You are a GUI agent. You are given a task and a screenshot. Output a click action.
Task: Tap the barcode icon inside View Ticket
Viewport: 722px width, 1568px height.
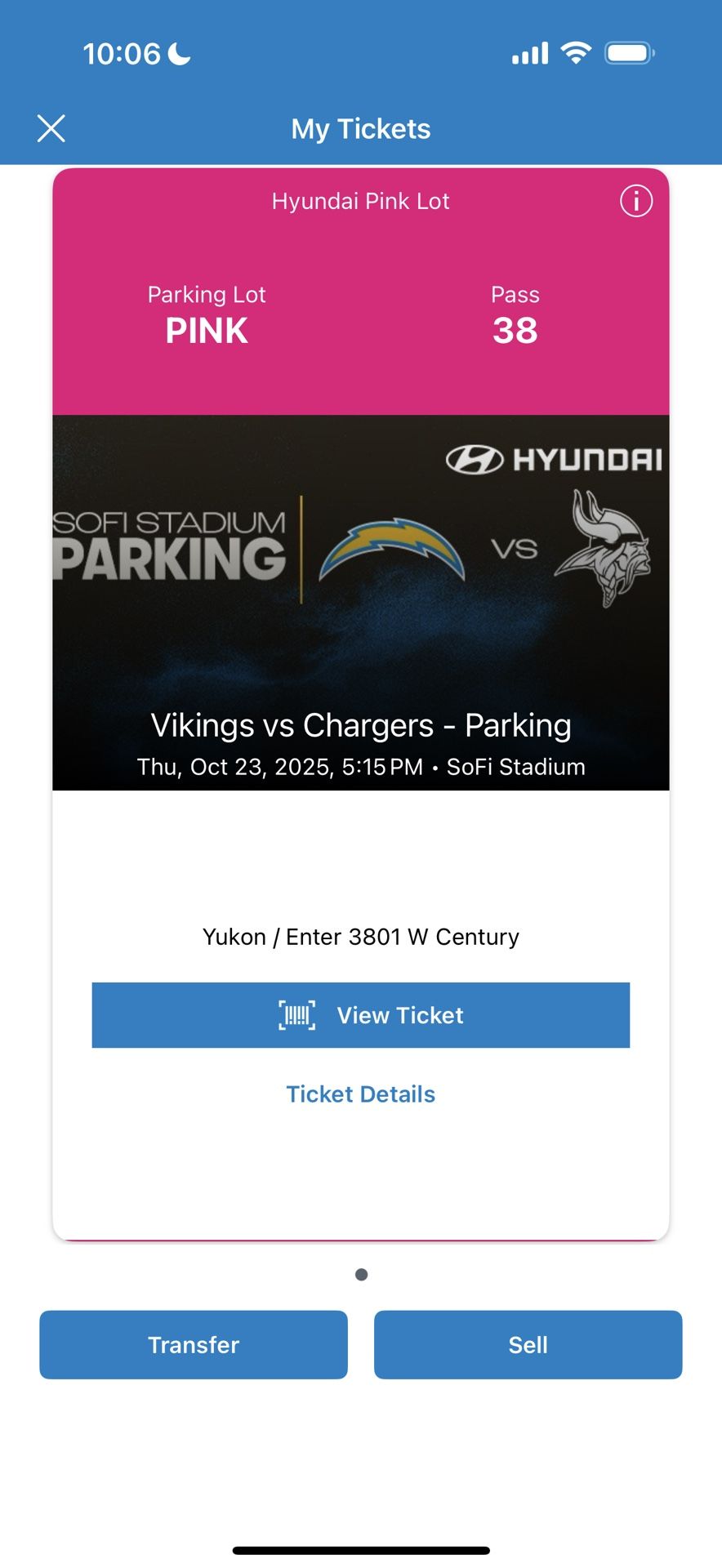[x=297, y=1015]
